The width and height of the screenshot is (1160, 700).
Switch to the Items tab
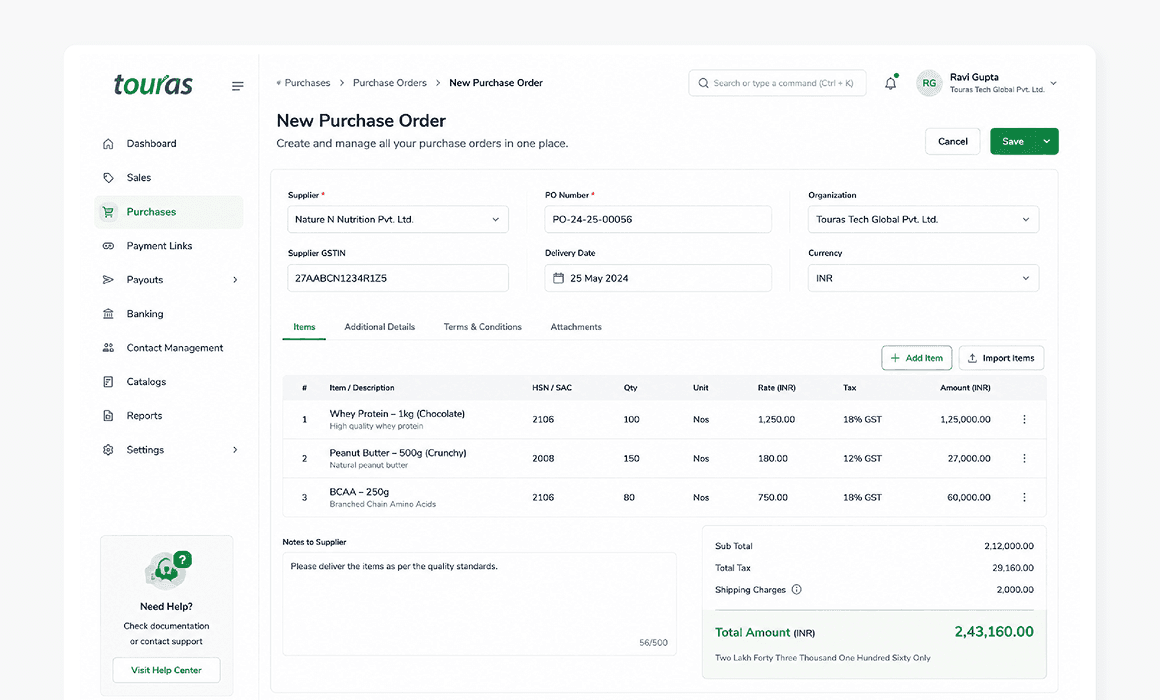(x=304, y=327)
